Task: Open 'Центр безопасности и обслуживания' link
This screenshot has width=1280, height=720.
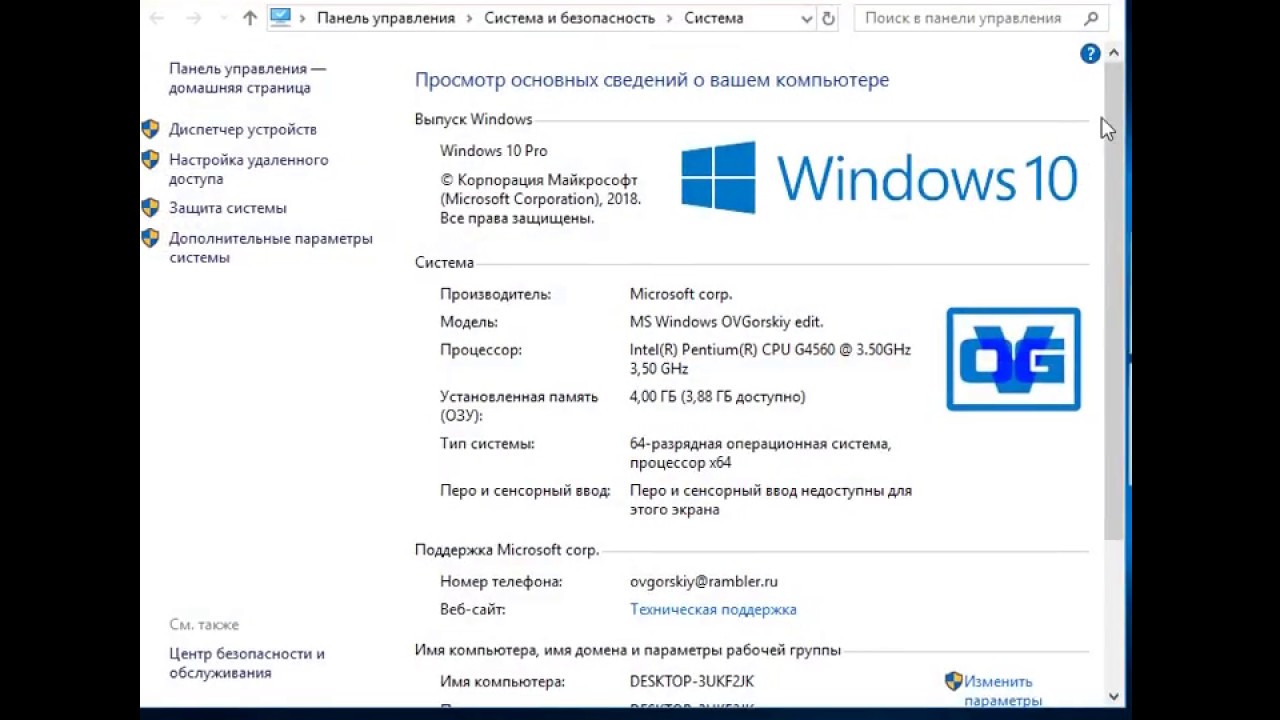Action: 246,663
